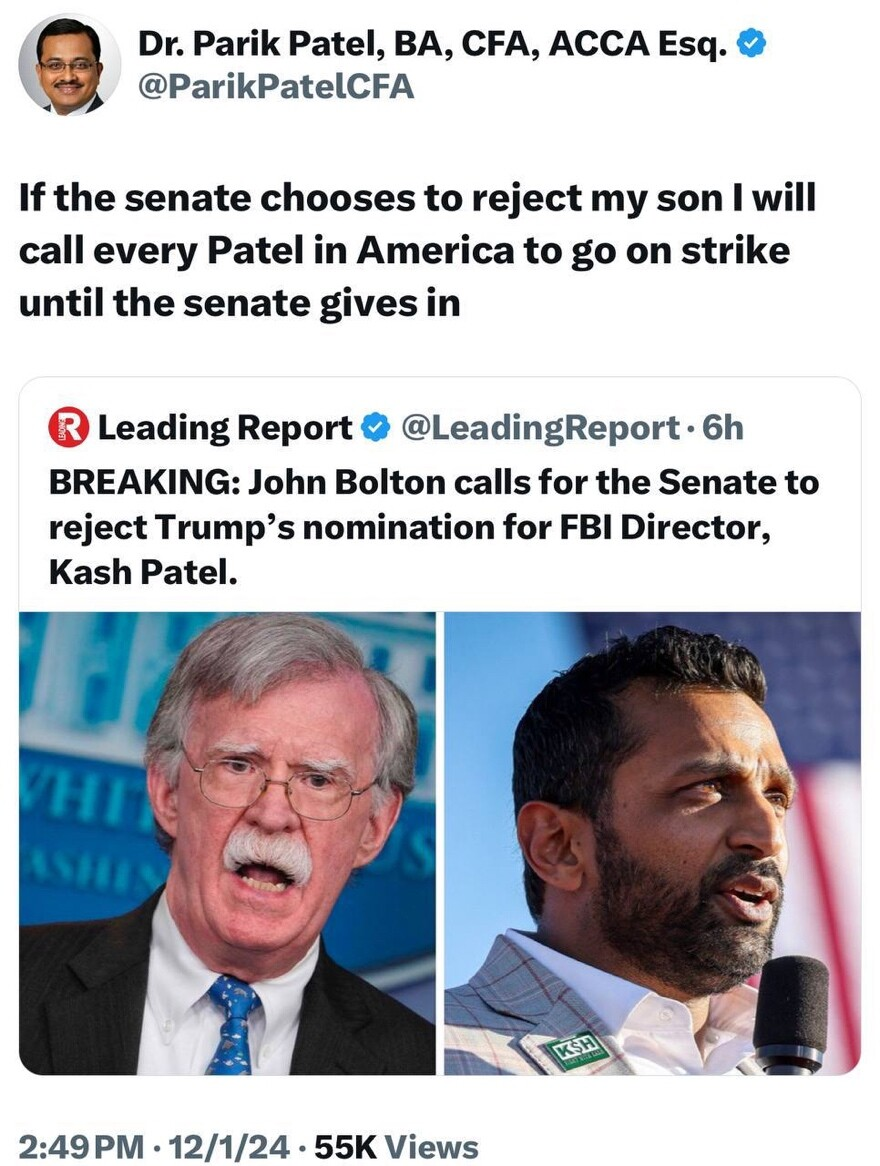Click the green KSH badge in photo

[x=577, y=1050]
